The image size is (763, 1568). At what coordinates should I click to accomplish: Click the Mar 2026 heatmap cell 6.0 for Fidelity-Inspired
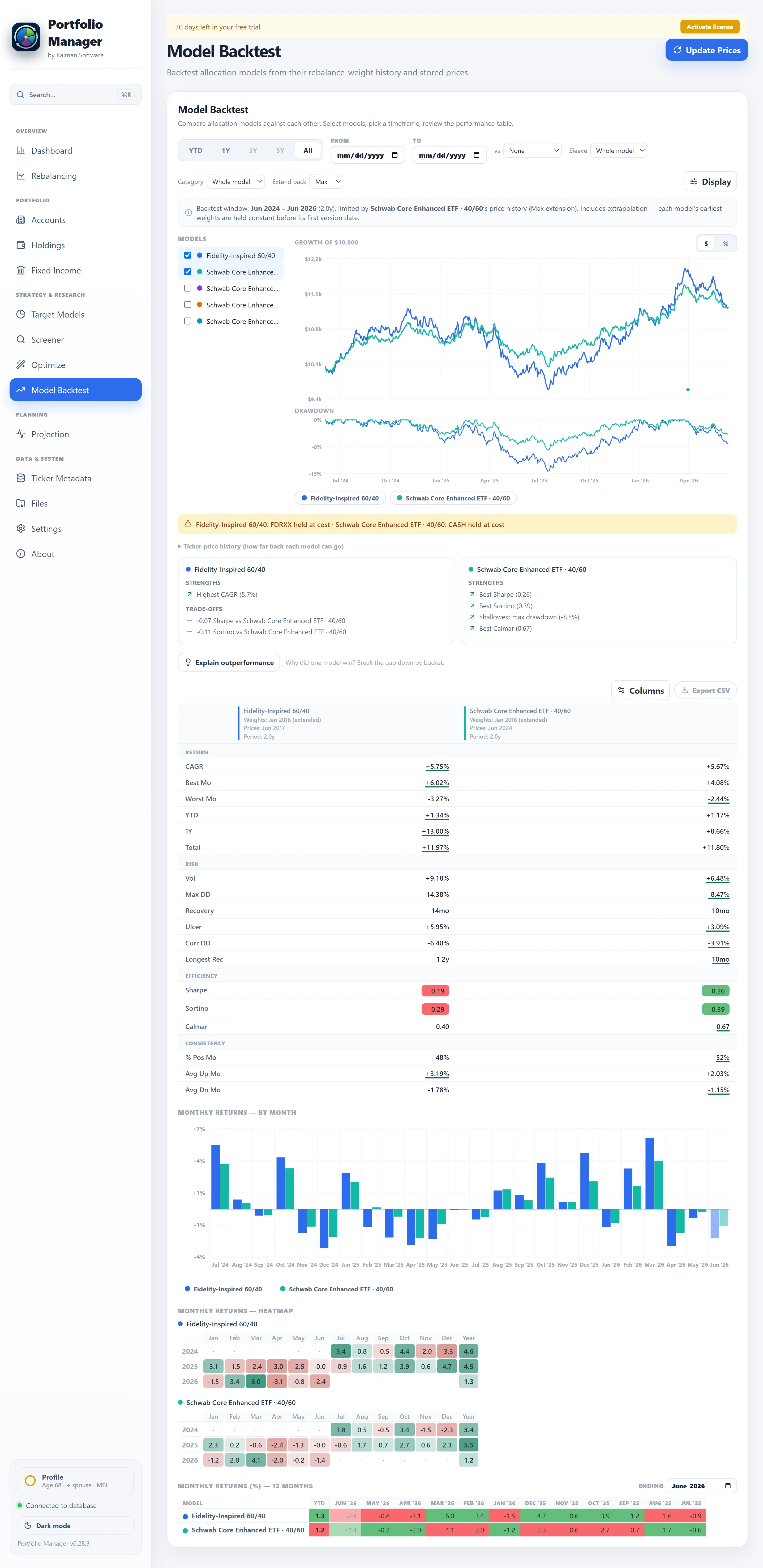(256, 1381)
